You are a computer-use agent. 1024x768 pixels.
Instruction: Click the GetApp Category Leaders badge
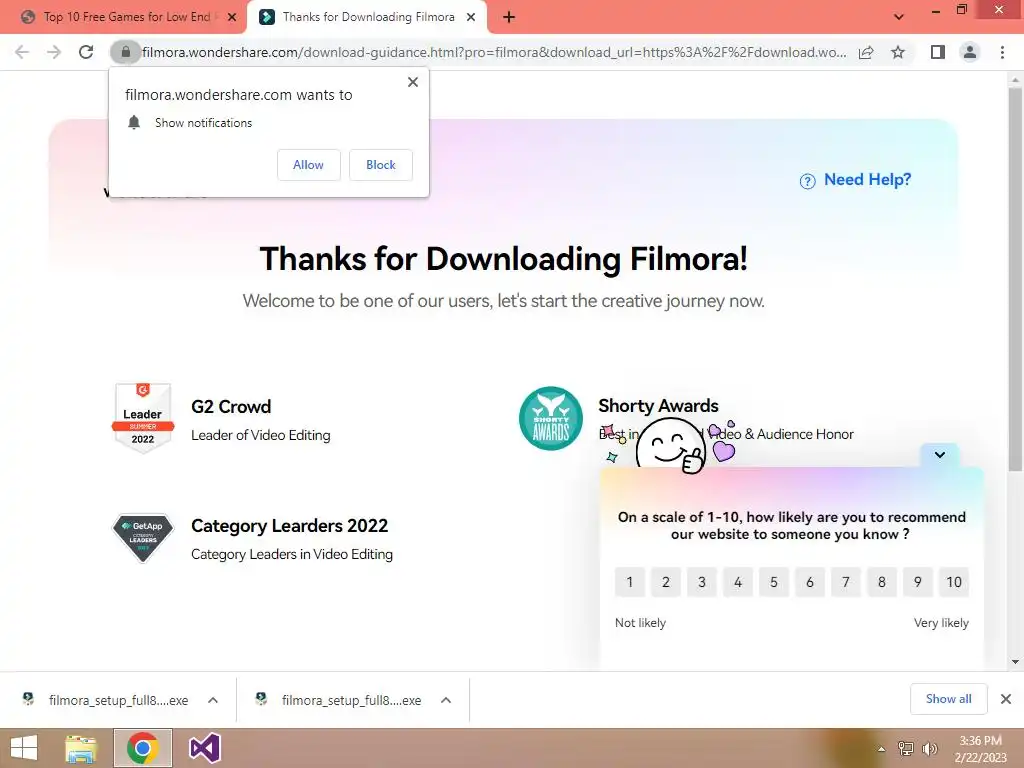coord(143,537)
